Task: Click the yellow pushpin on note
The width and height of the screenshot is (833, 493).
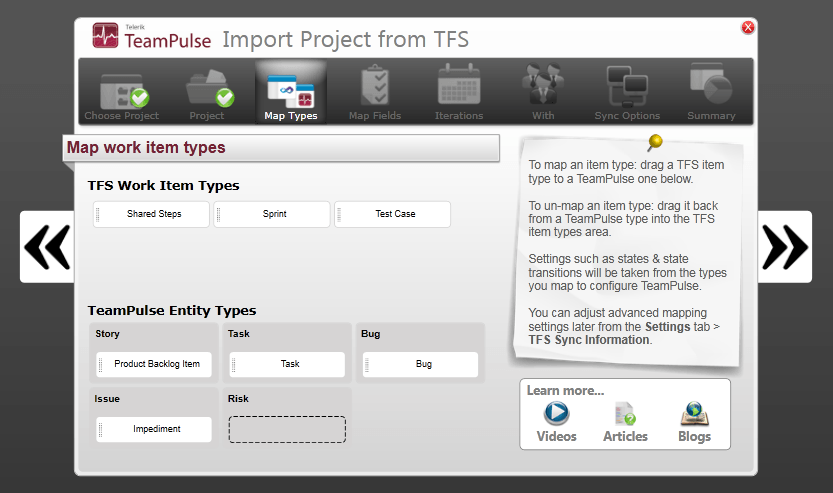Action: 655,142
